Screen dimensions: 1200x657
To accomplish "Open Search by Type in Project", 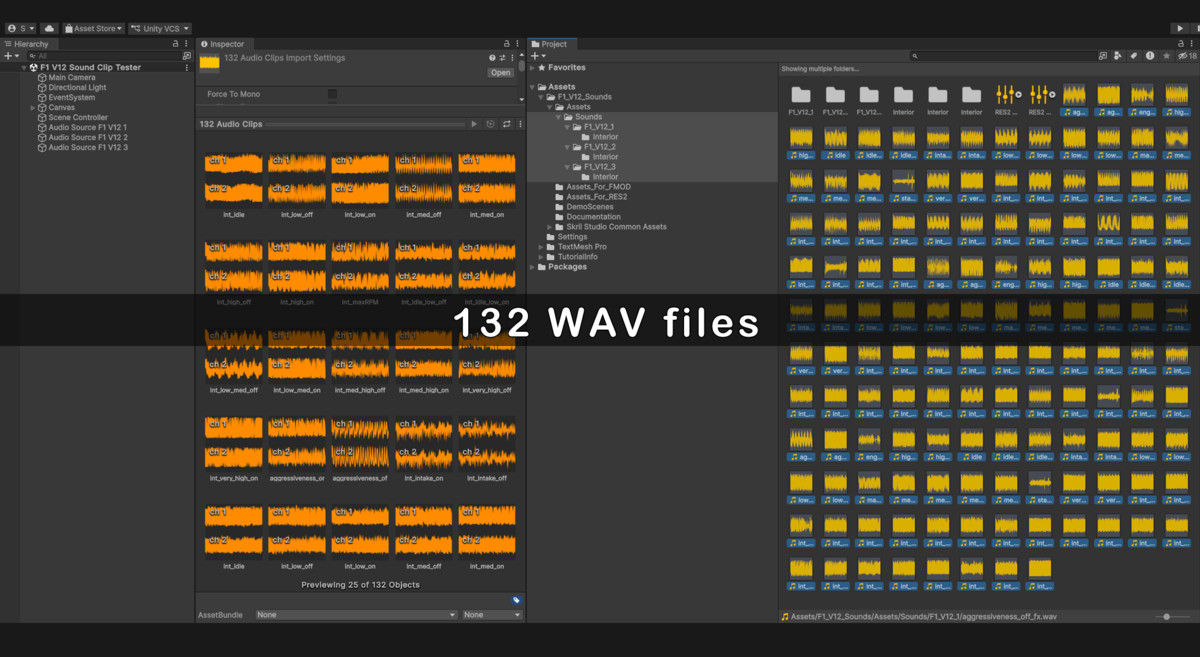I will 1118,56.
